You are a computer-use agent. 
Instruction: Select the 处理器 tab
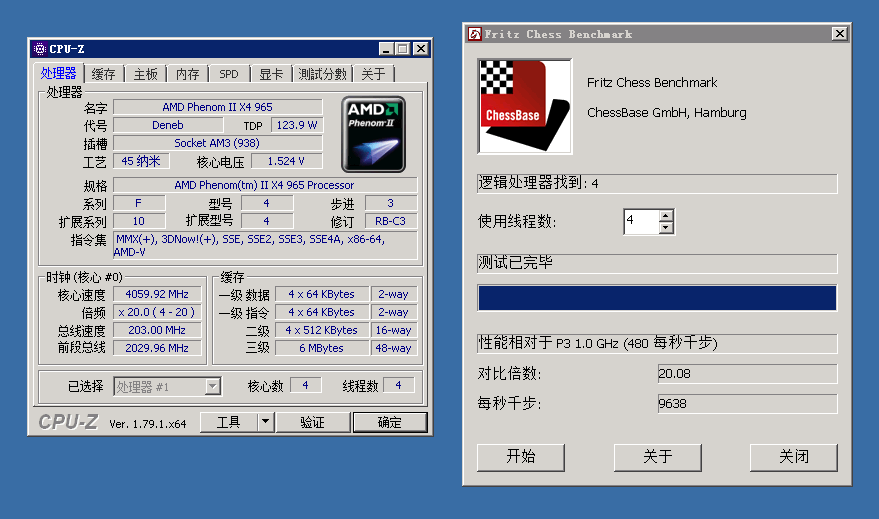click(x=58, y=73)
